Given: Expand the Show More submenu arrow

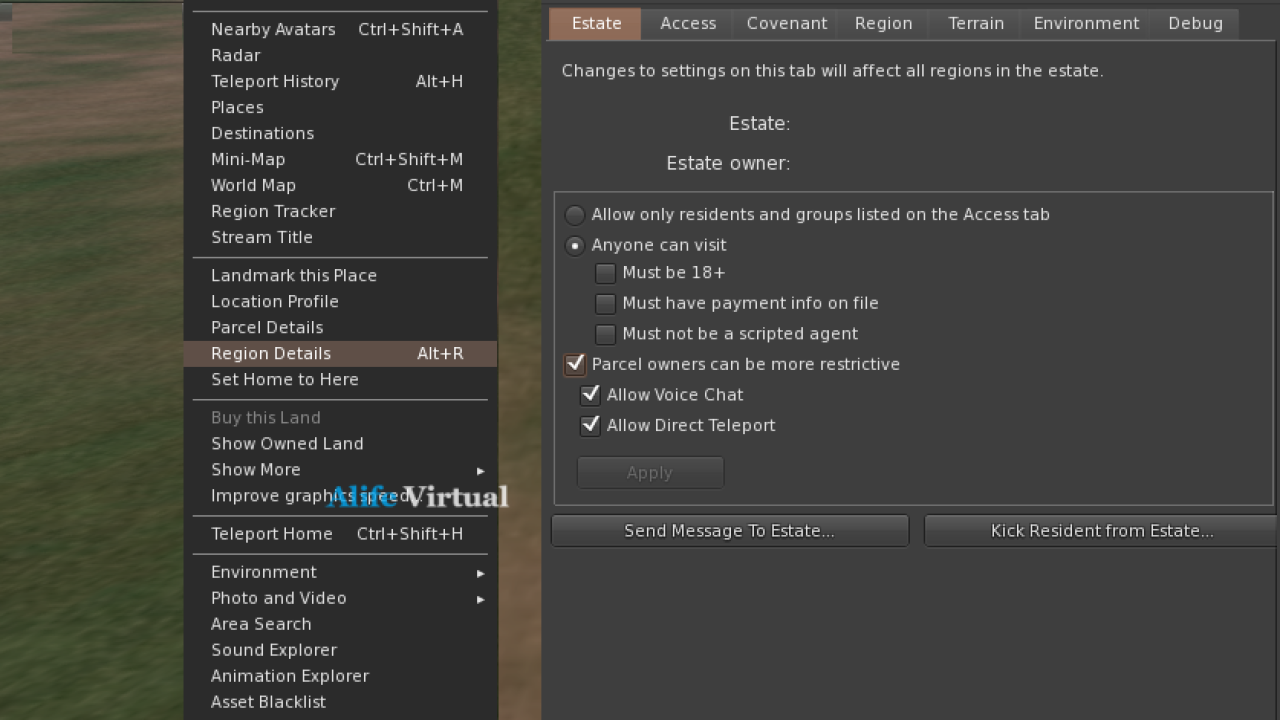Looking at the screenshot, I should coord(480,470).
